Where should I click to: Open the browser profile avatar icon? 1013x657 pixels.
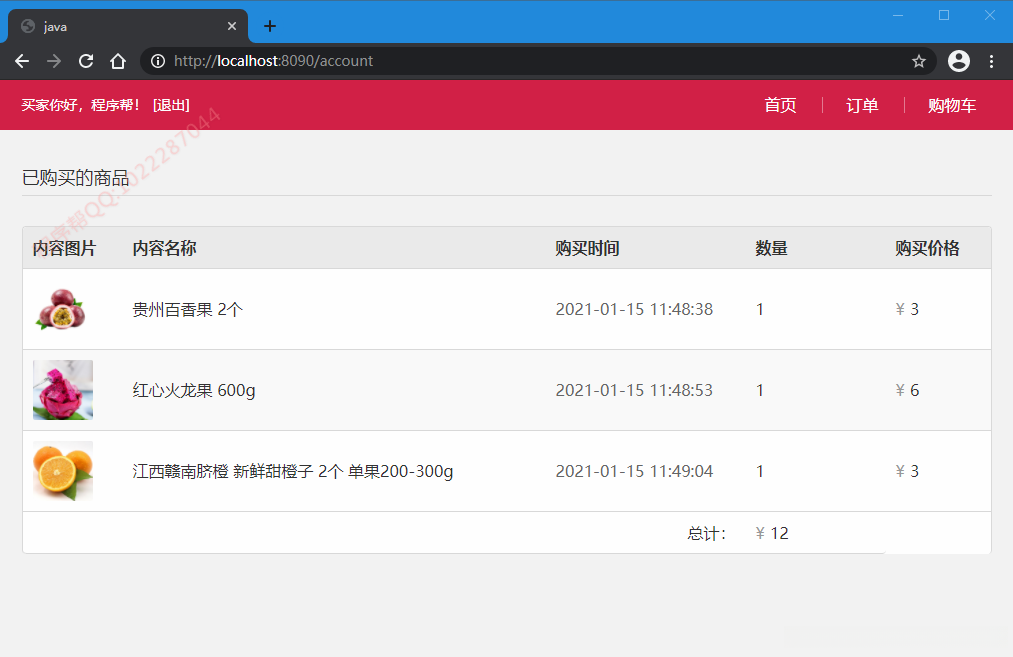[959, 61]
